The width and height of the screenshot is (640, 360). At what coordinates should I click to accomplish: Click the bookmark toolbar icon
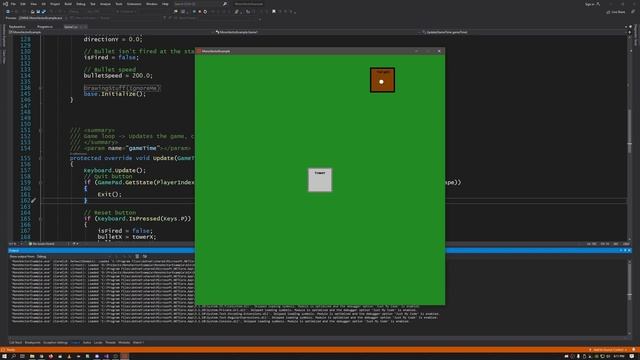click(x=274, y=12)
